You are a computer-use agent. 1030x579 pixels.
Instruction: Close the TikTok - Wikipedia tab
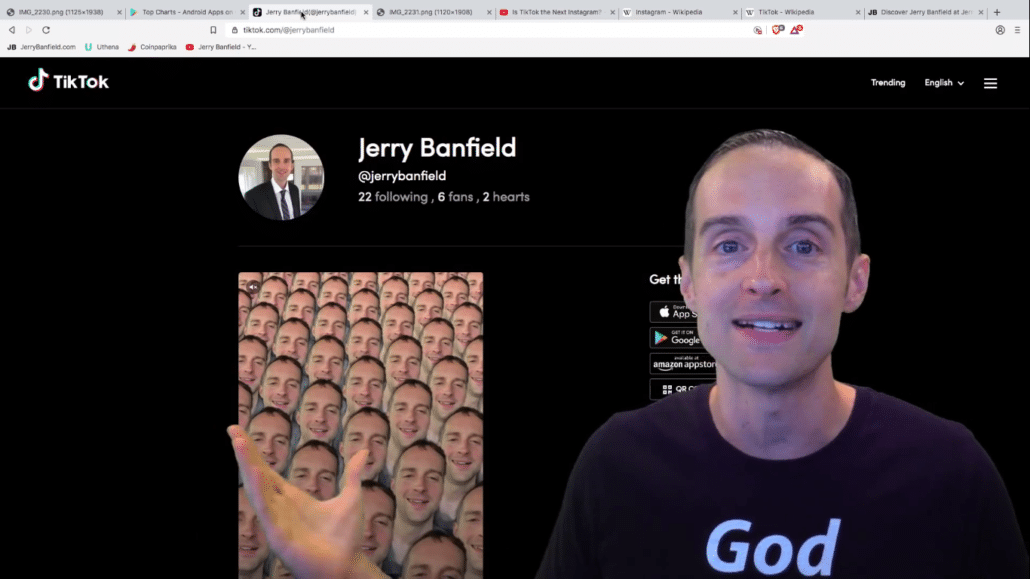[858, 12]
